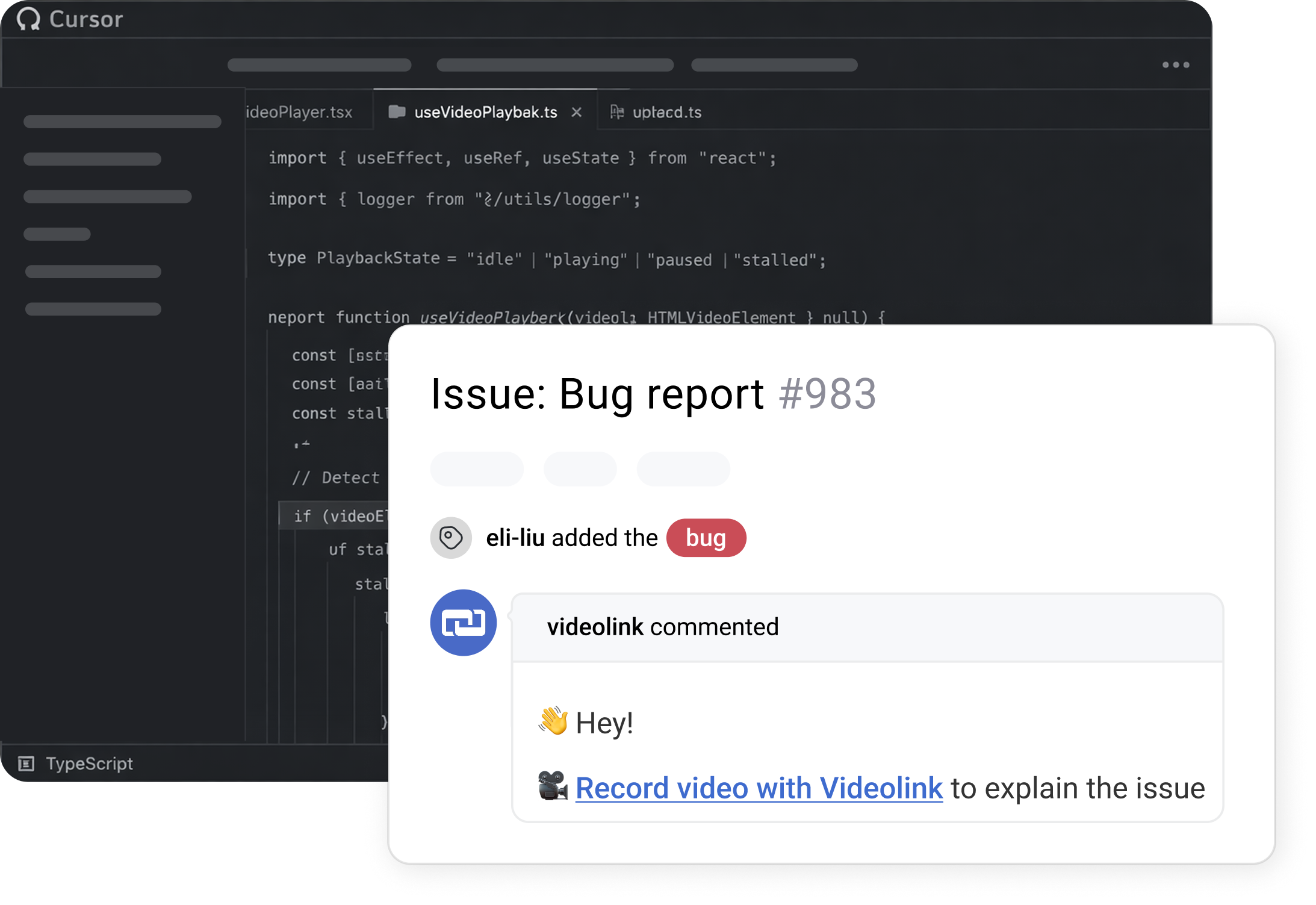1316x905 pixels.
Task: Click the videolink blue avatar icon
Action: click(463, 622)
